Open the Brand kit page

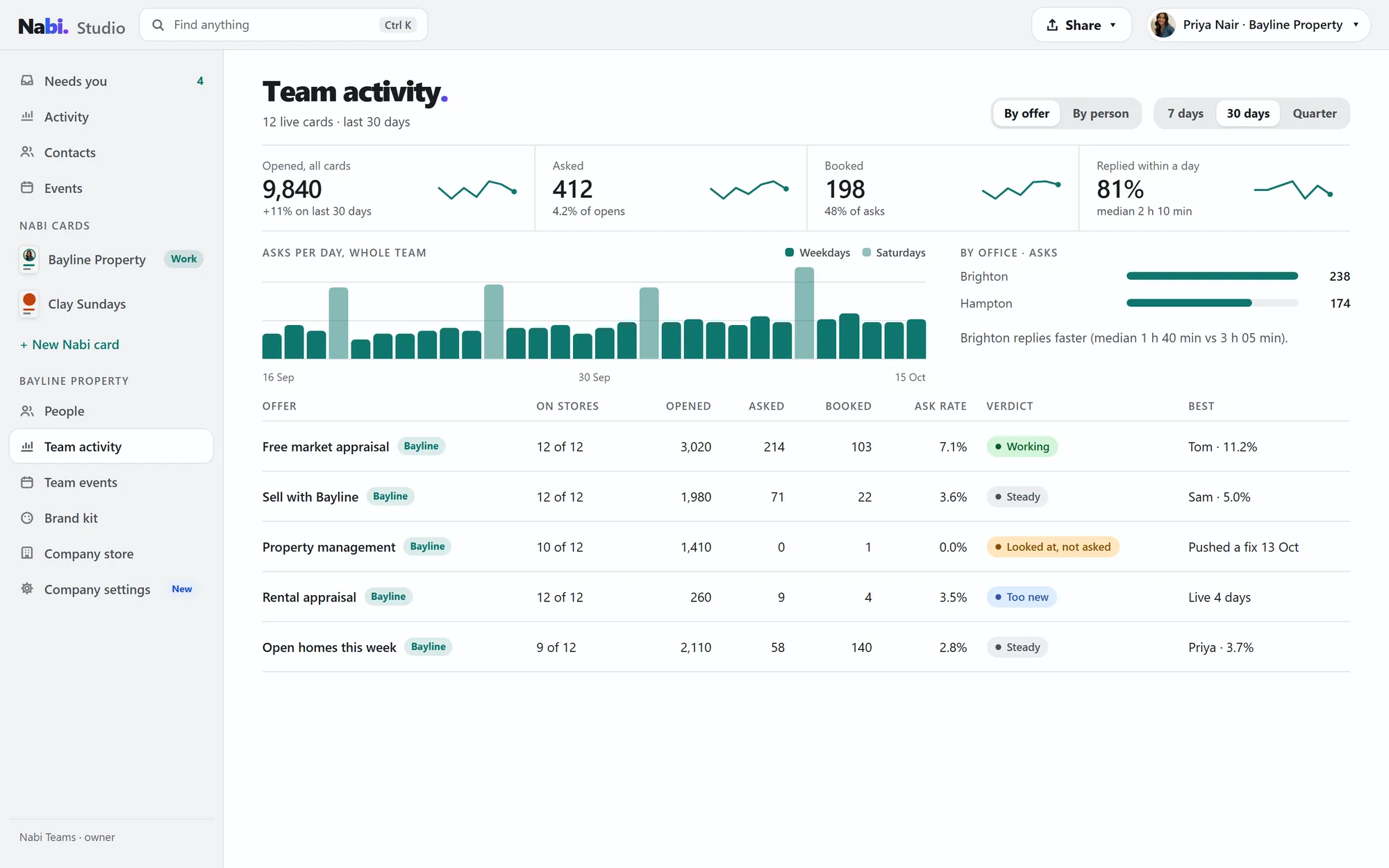(x=111, y=517)
